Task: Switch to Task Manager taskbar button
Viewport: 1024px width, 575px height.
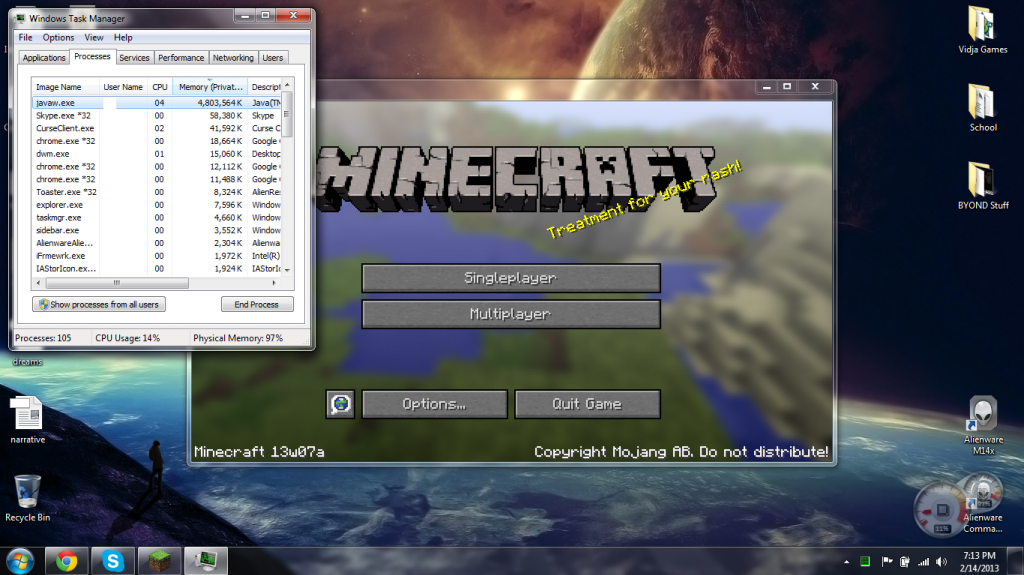Action: [x=206, y=561]
